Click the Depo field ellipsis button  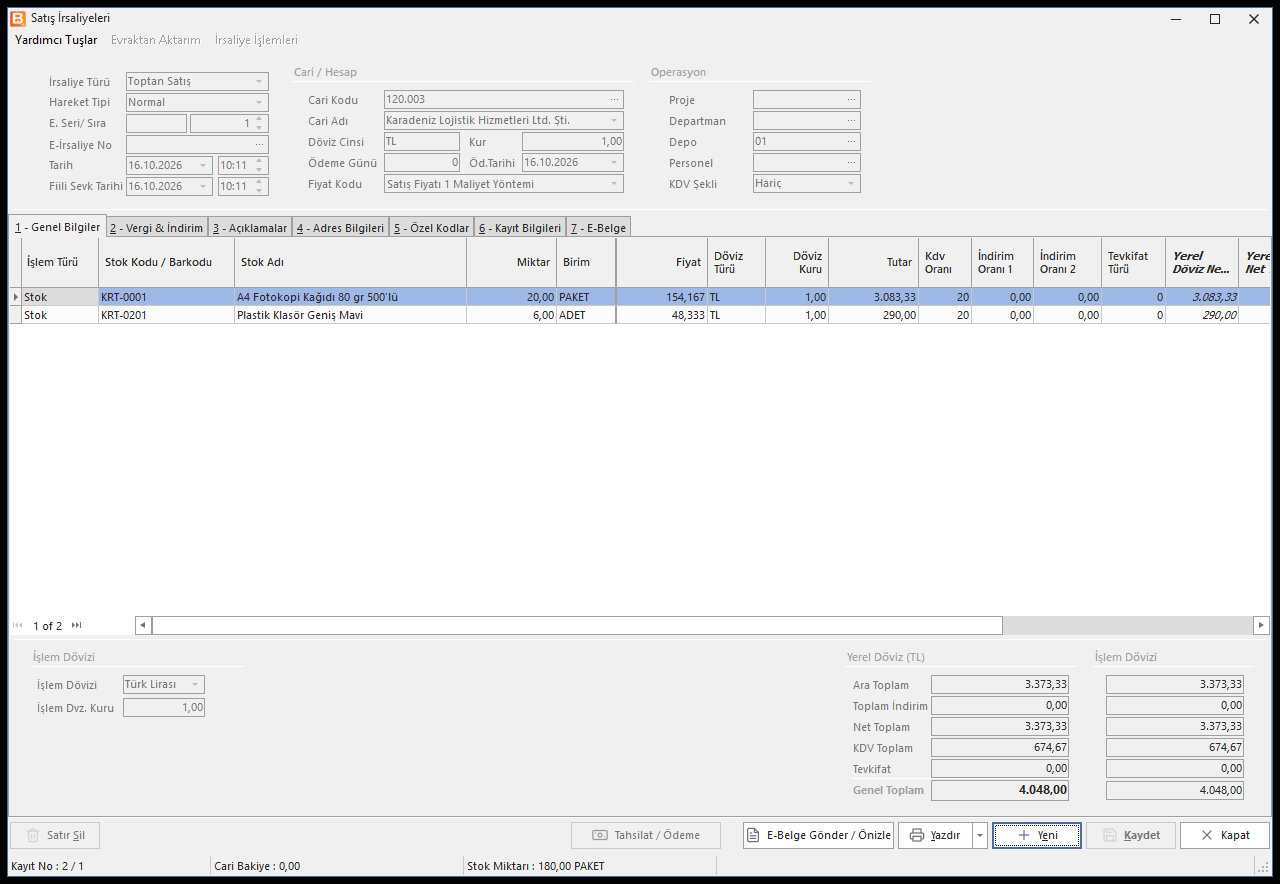(x=851, y=142)
